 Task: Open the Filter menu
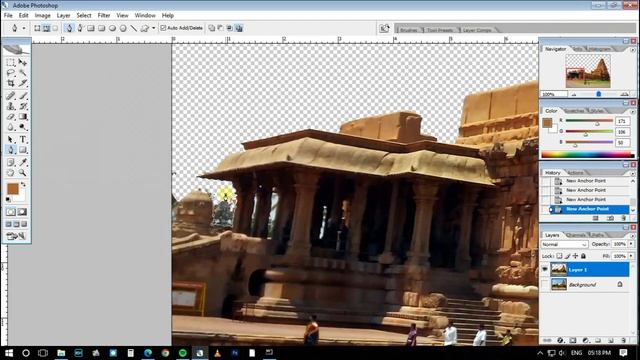(104, 15)
